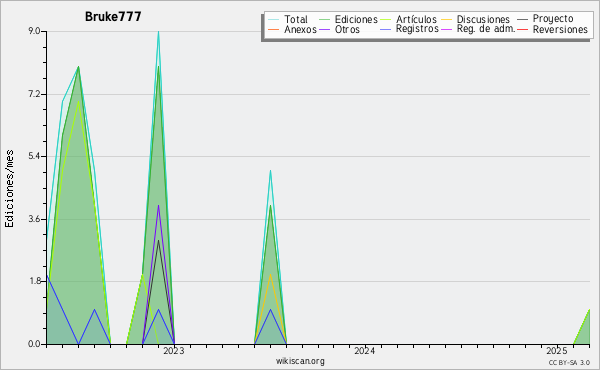Click the 3.6 y-axis value
Screen dimensions: 600x370
pyautogui.click(x=34, y=219)
